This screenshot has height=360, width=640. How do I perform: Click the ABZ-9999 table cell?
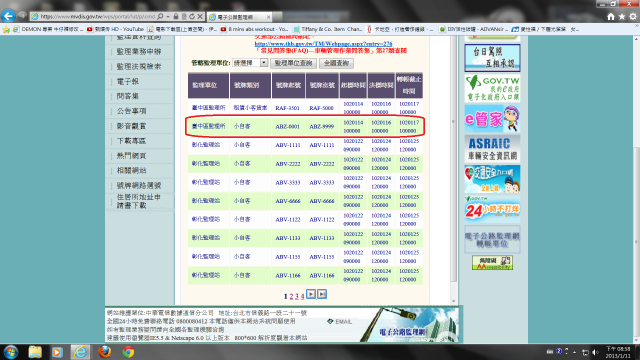click(322, 127)
